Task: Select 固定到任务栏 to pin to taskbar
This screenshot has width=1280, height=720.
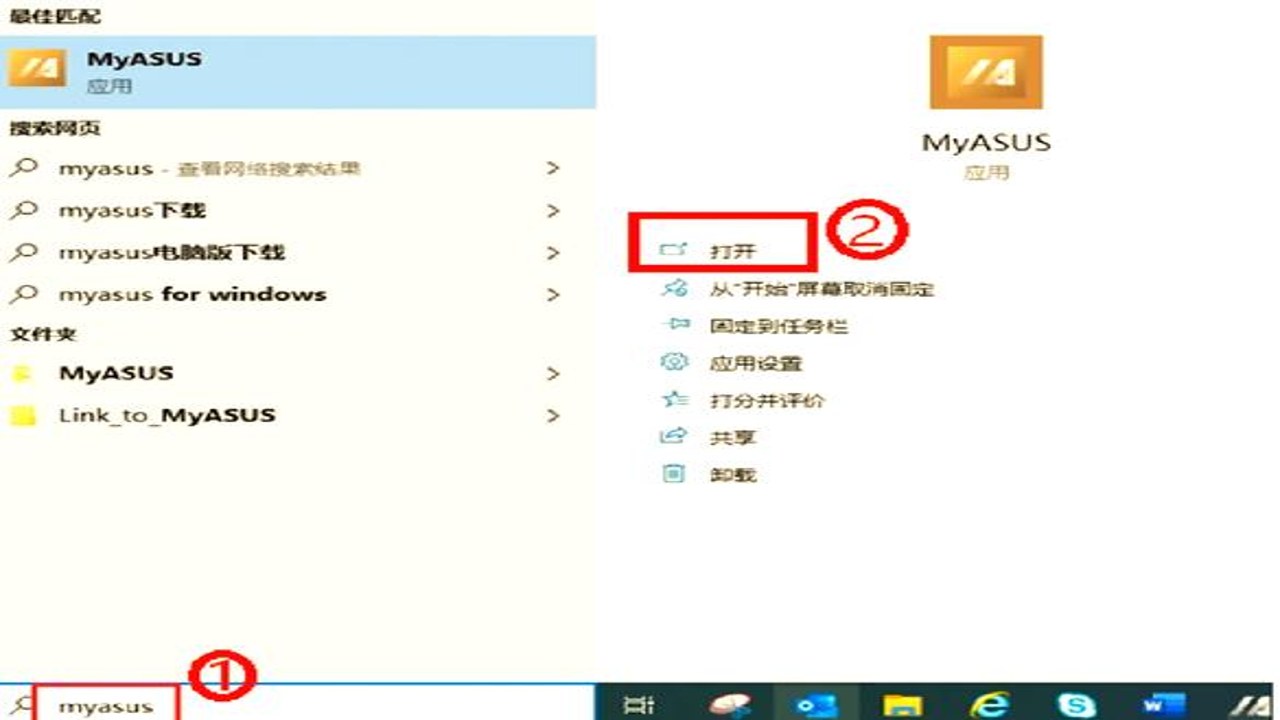Action: coord(779,326)
